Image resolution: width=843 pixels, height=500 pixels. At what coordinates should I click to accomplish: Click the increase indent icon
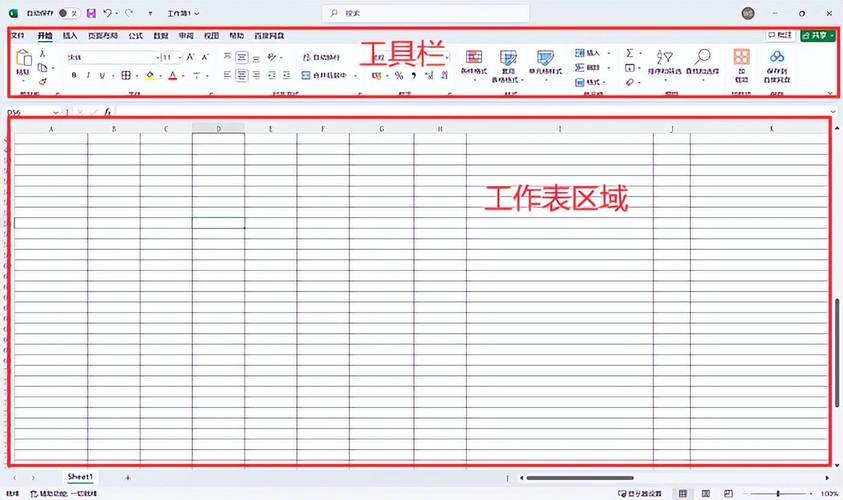[x=287, y=75]
